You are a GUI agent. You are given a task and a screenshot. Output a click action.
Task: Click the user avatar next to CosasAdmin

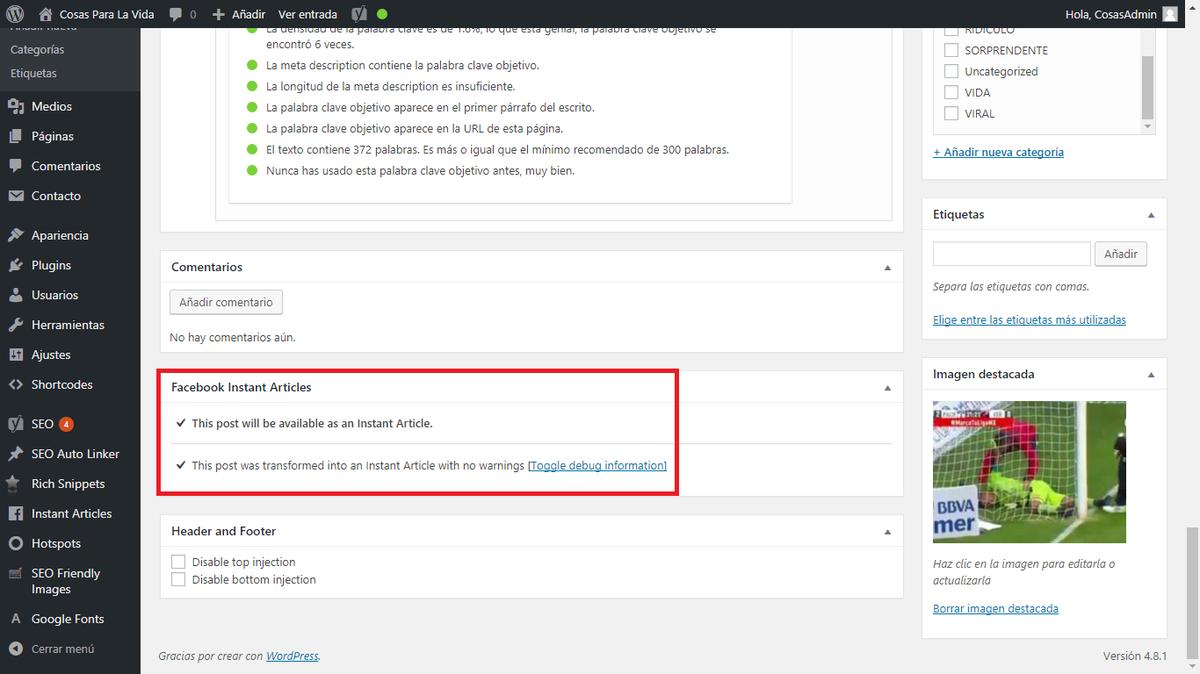coord(1170,14)
